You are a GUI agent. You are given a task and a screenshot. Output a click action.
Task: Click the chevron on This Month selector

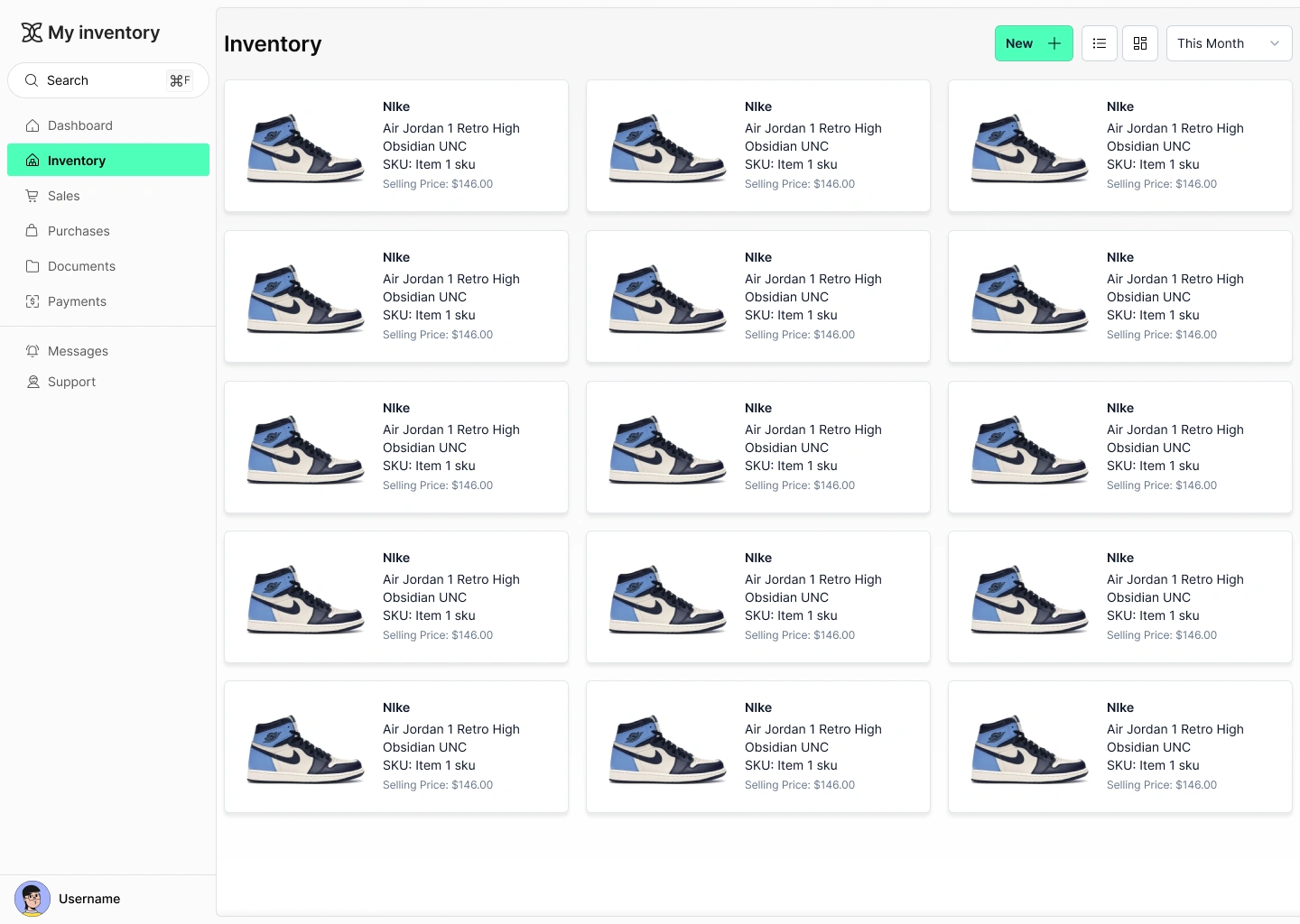click(x=1275, y=43)
